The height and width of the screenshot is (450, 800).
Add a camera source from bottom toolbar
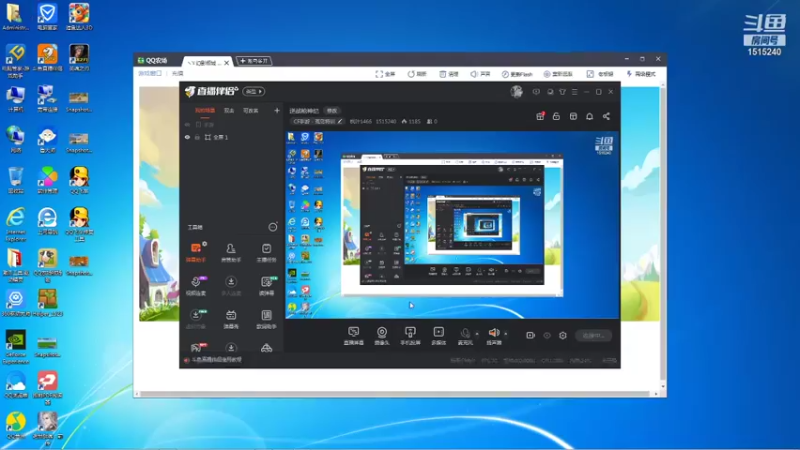(x=382, y=336)
